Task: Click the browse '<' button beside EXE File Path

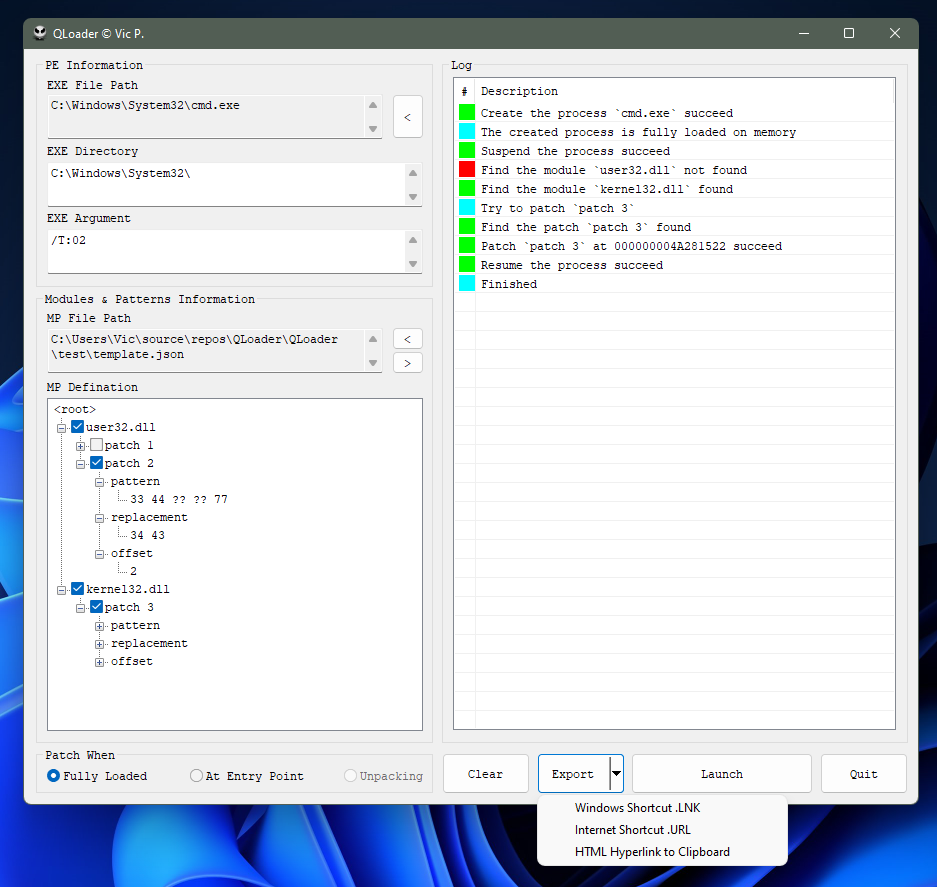Action: tap(408, 117)
